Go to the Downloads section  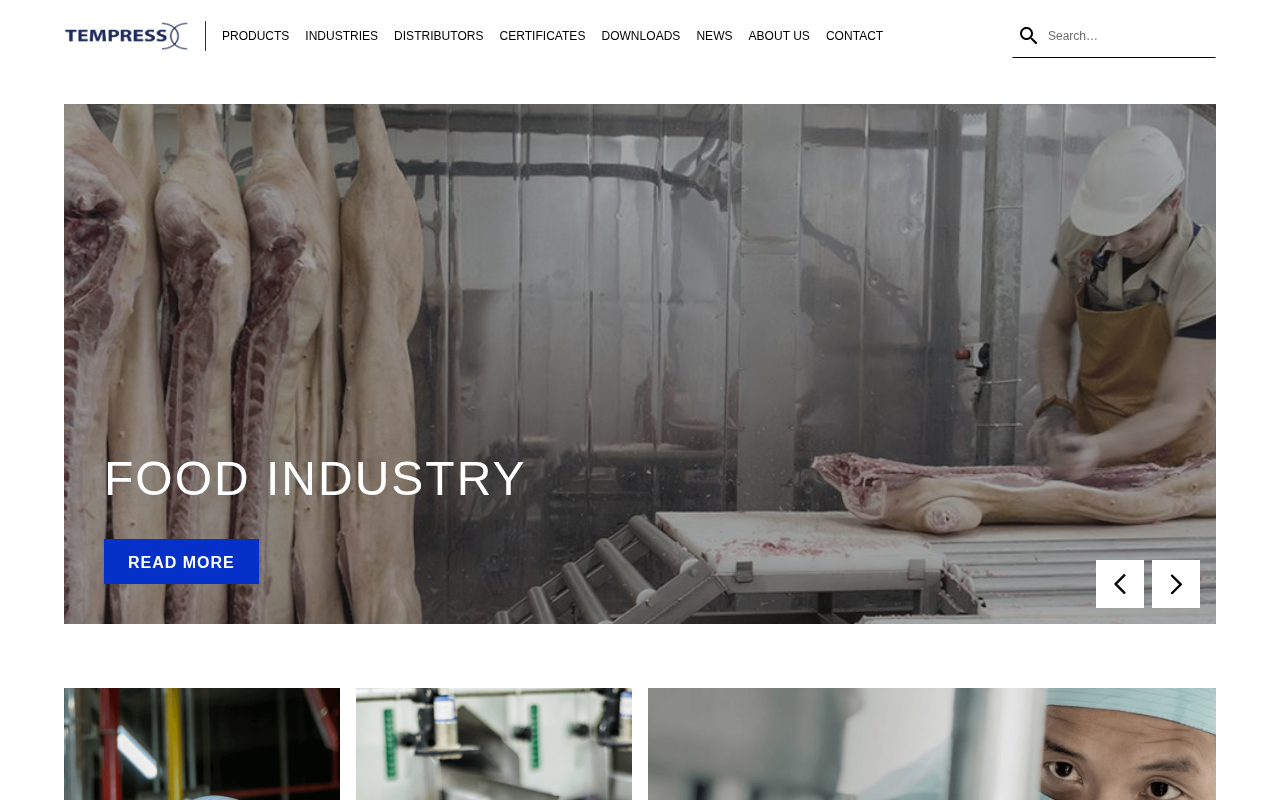(x=641, y=36)
